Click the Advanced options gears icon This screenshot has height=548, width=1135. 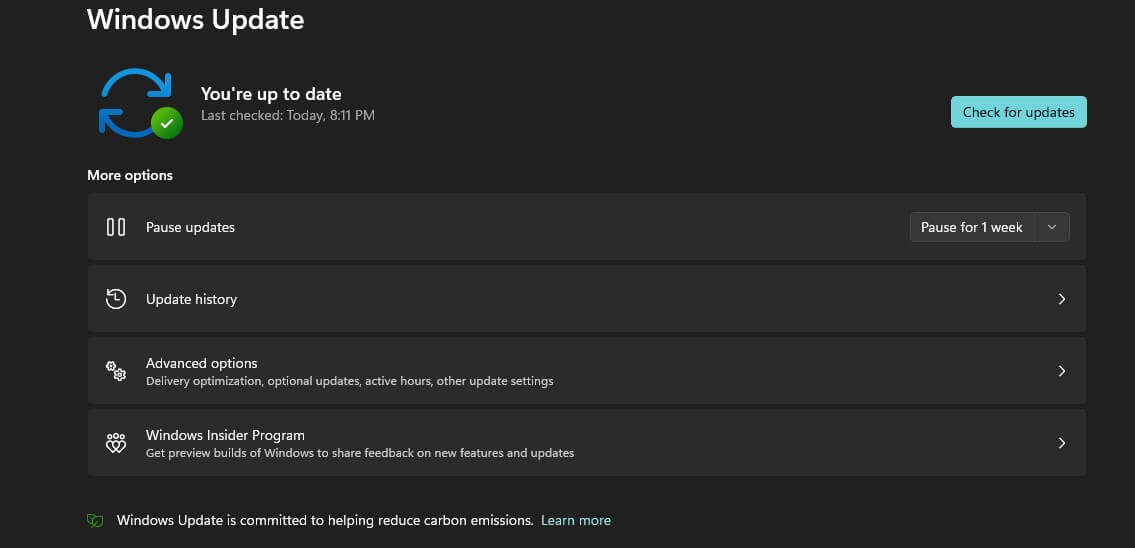(116, 371)
